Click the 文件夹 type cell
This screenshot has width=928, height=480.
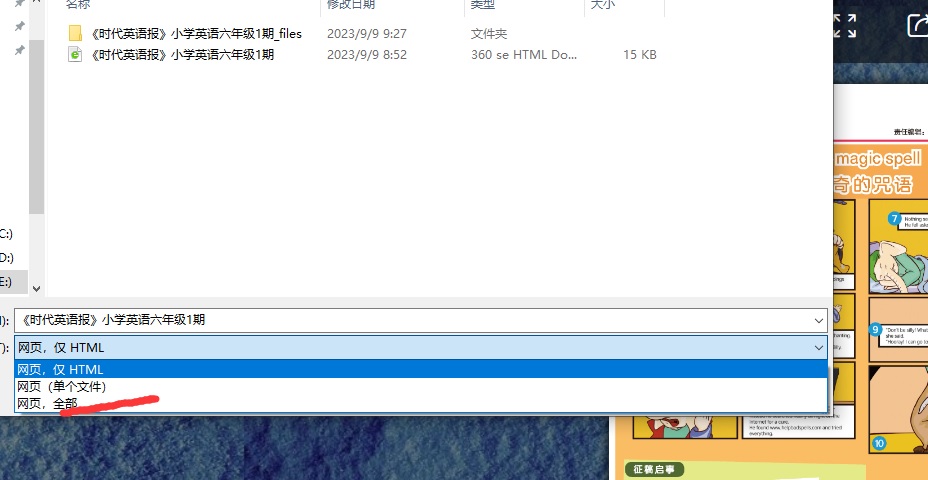(x=489, y=34)
